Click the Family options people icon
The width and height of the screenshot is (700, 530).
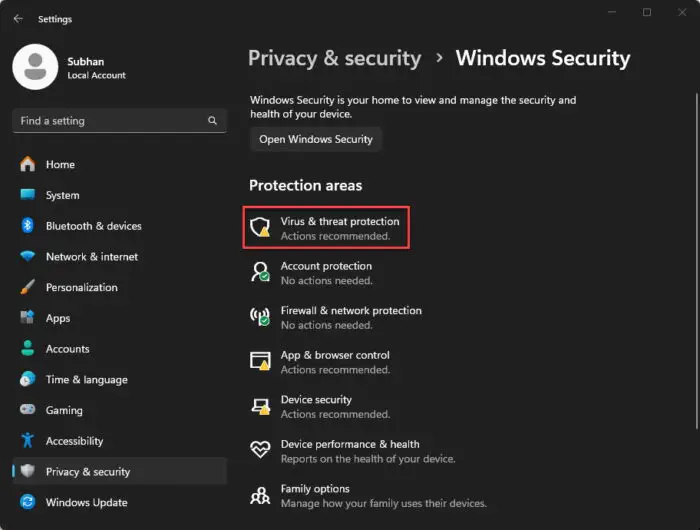(260, 495)
